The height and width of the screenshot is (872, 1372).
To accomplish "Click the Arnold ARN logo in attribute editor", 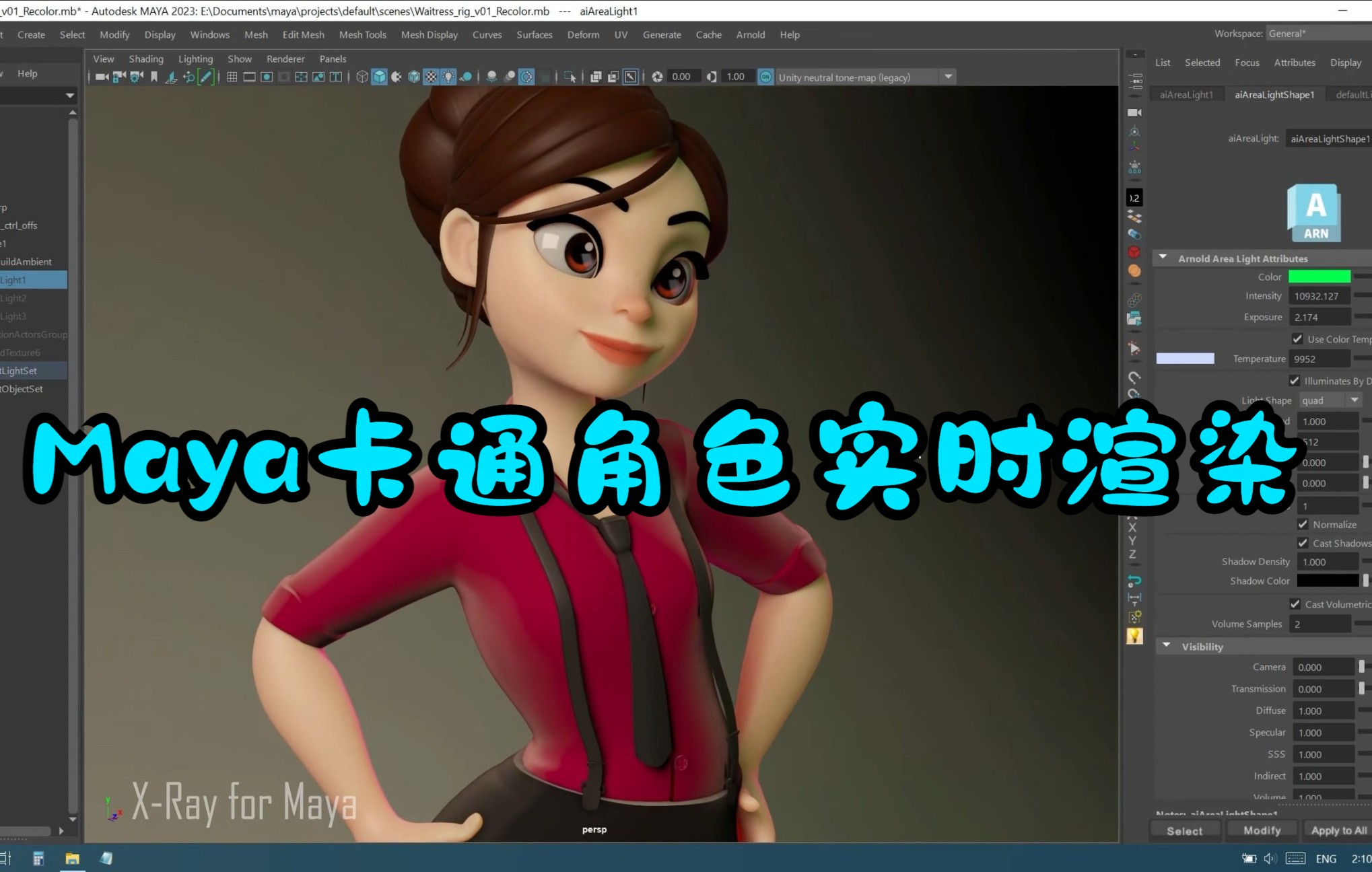I will point(1314,212).
